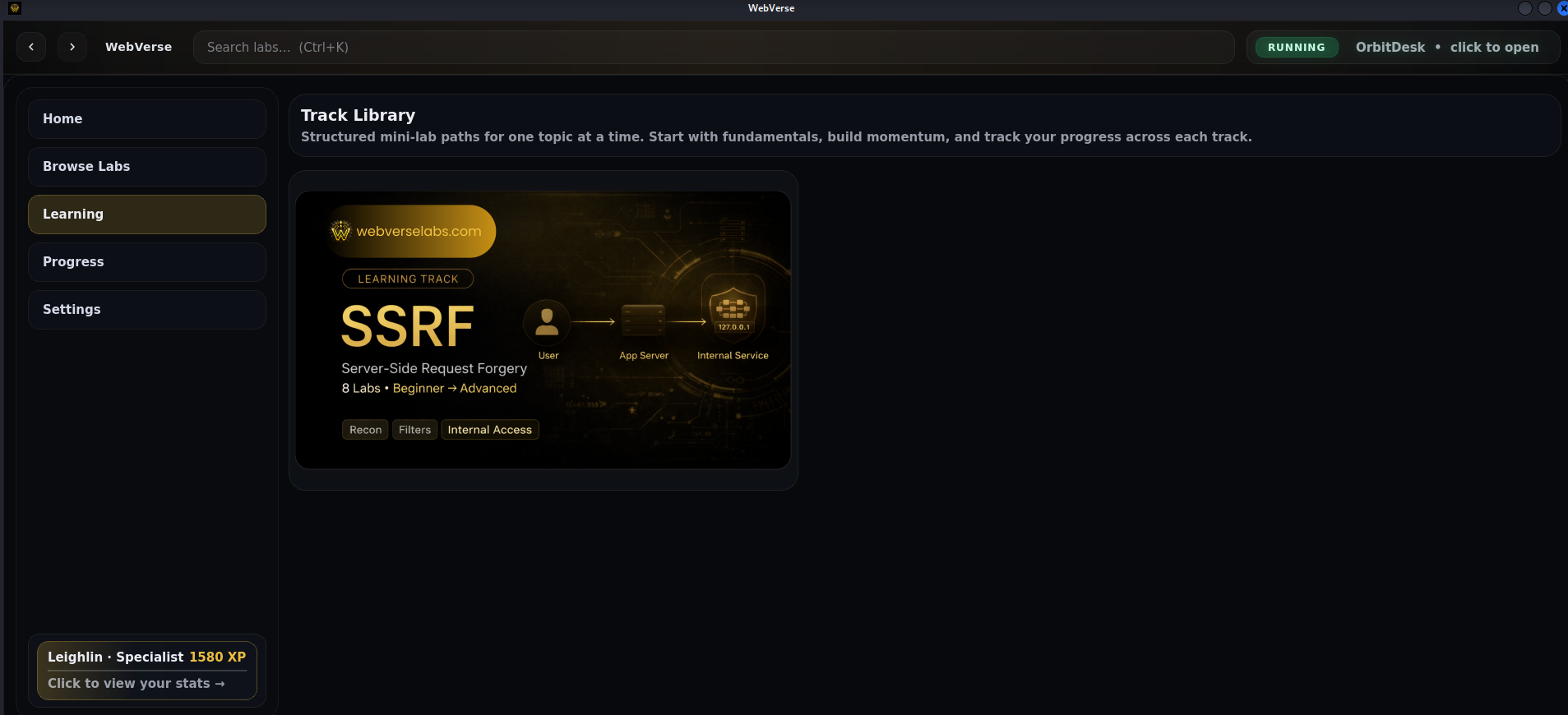Go to Browse Labs section

[146, 167]
